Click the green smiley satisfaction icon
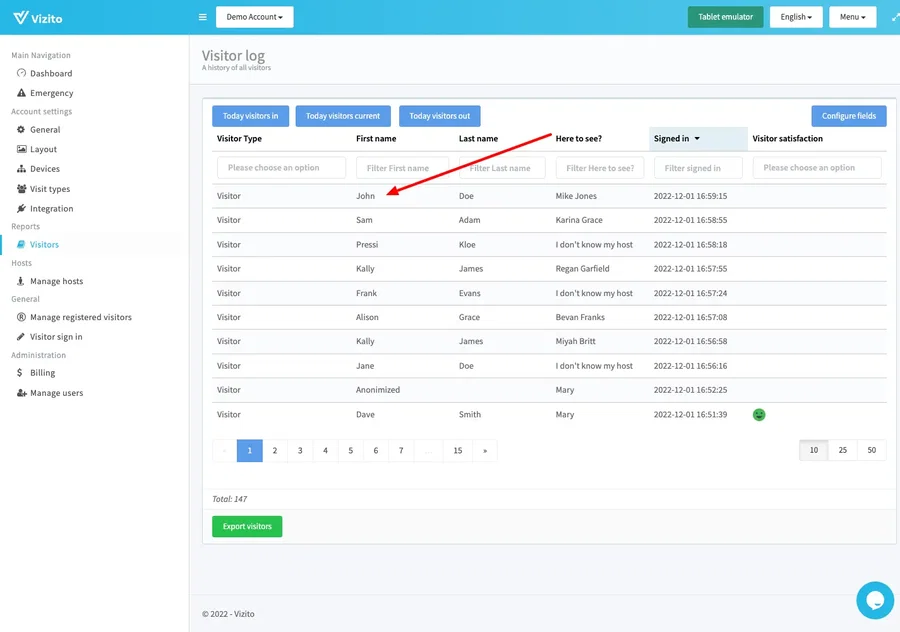 [x=759, y=414]
